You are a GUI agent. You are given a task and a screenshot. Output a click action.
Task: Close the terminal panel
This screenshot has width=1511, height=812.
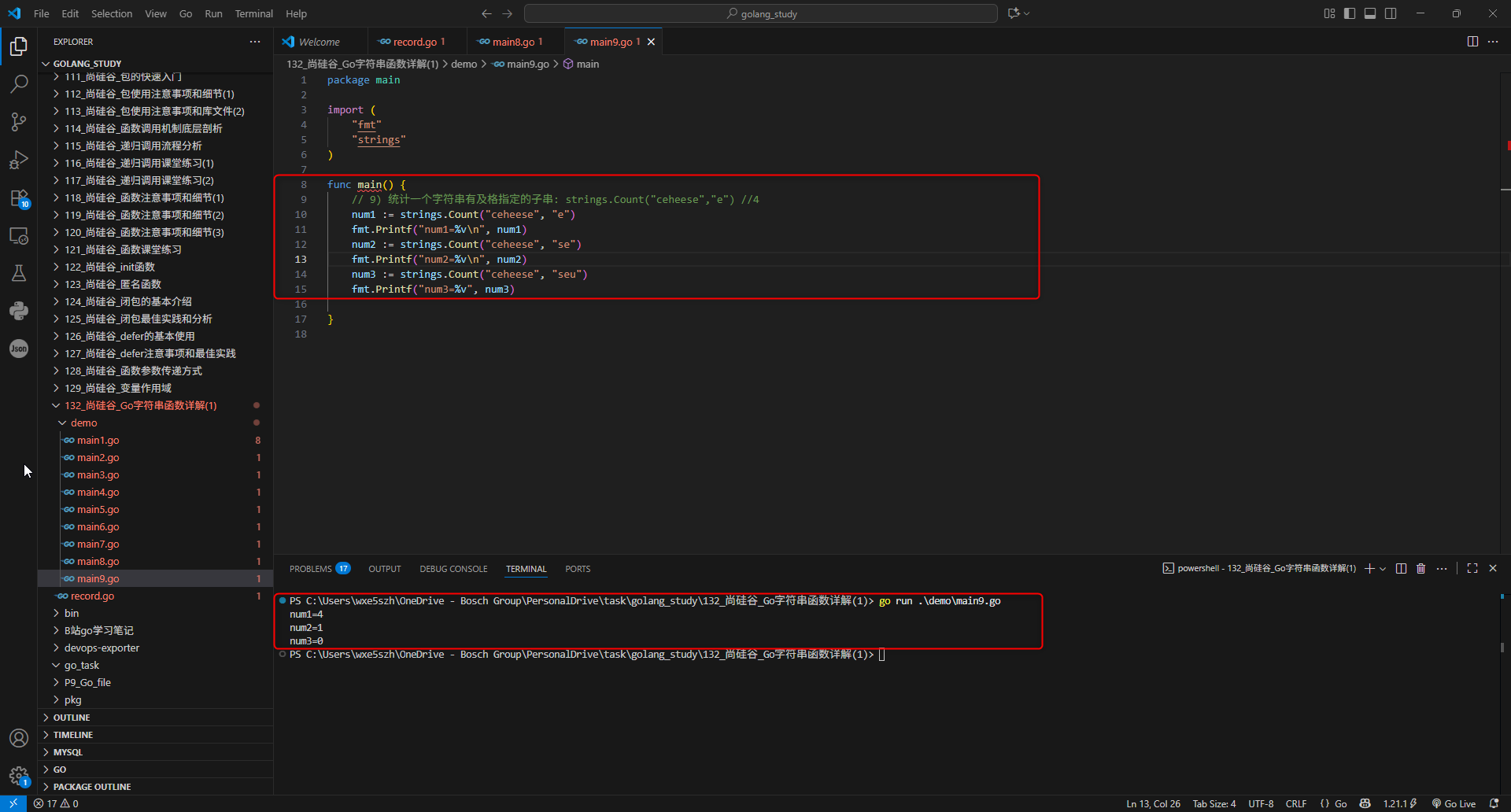click(x=1493, y=568)
